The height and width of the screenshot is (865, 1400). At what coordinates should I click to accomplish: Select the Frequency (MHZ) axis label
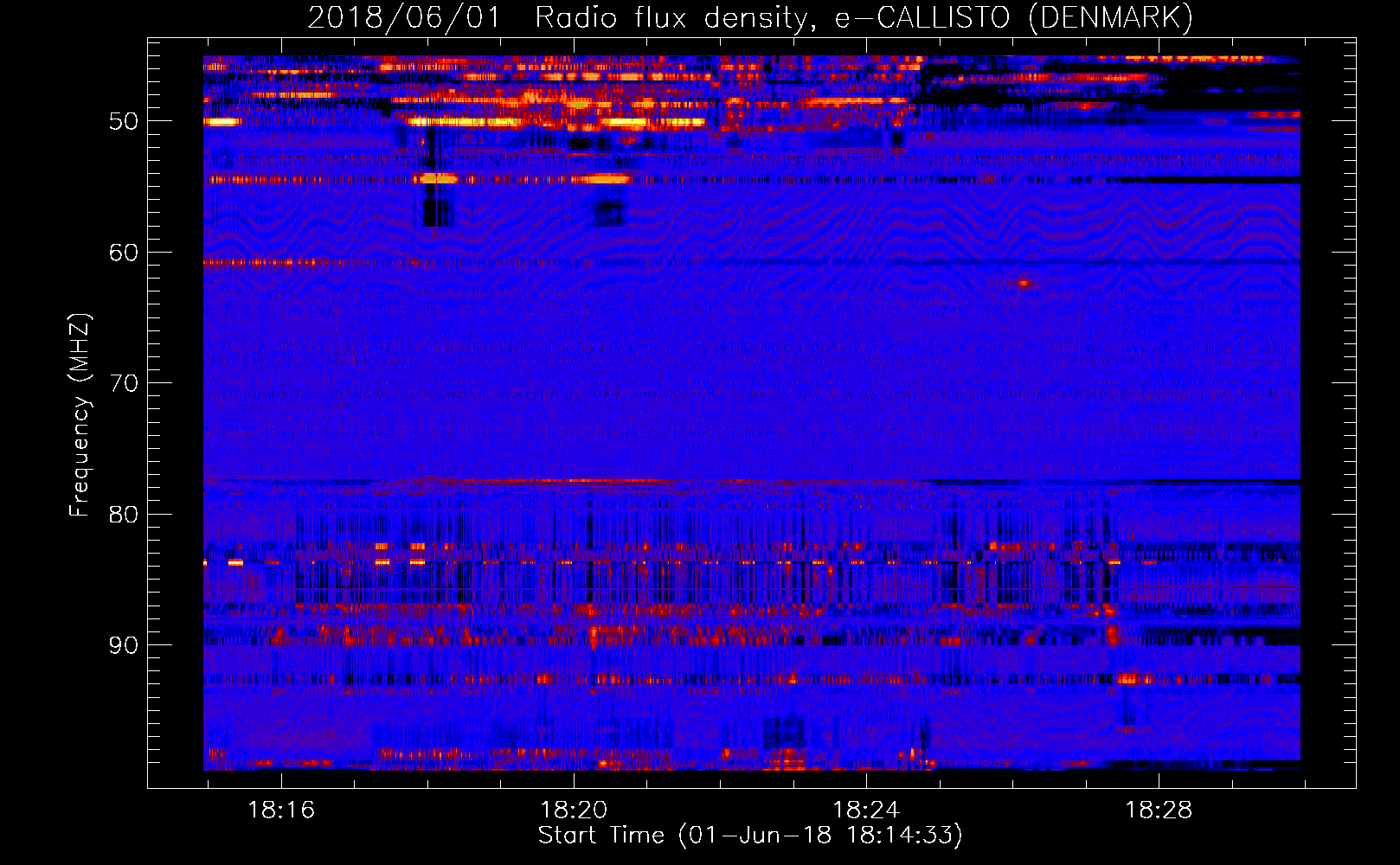pos(79,415)
